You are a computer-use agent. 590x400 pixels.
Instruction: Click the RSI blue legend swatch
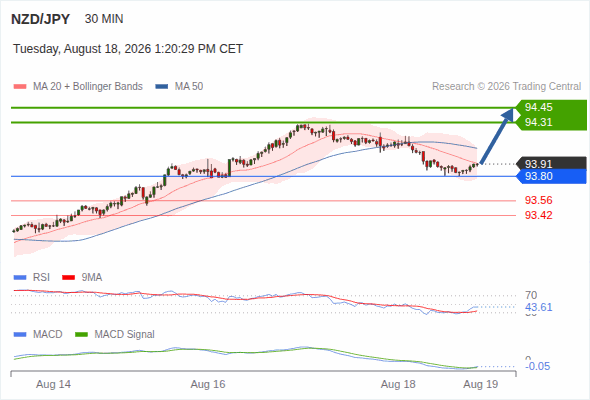[x=20, y=278]
